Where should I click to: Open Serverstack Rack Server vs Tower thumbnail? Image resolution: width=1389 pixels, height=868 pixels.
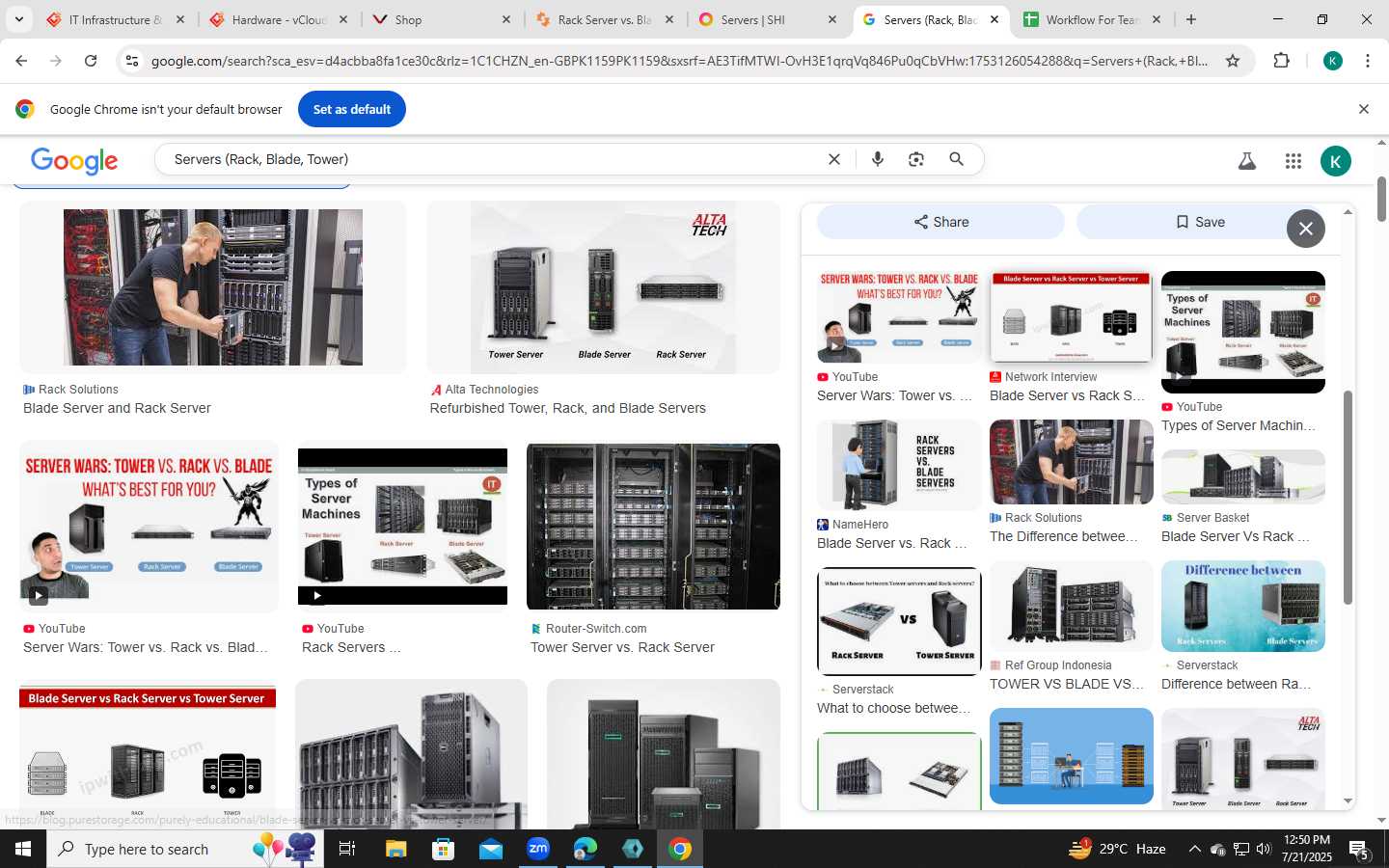pyautogui.click(x=899, y=621)
